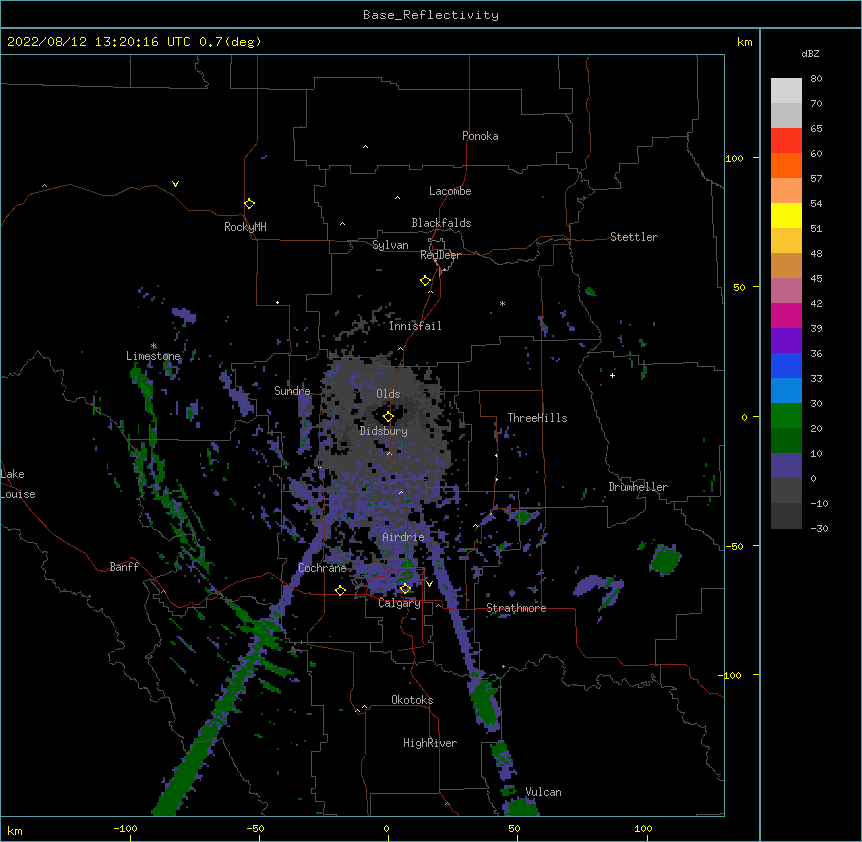This screenshot has width=862, height=842.
Task: Click the RockyMH label
Action: (x=245, y=227)
